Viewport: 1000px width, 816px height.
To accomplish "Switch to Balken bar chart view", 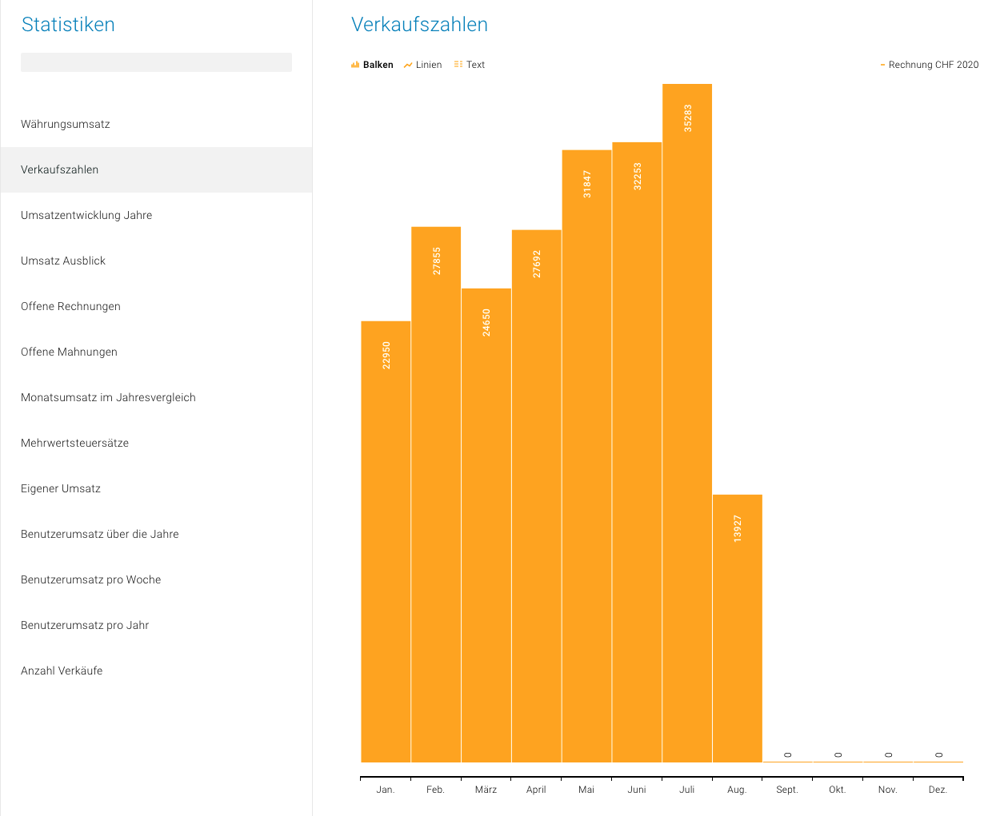I will coord(372,65).
